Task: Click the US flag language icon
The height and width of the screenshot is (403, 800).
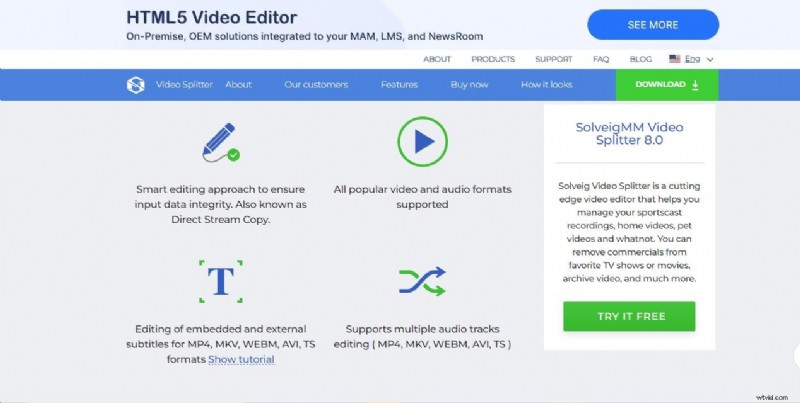Action: tap(675, 59)
